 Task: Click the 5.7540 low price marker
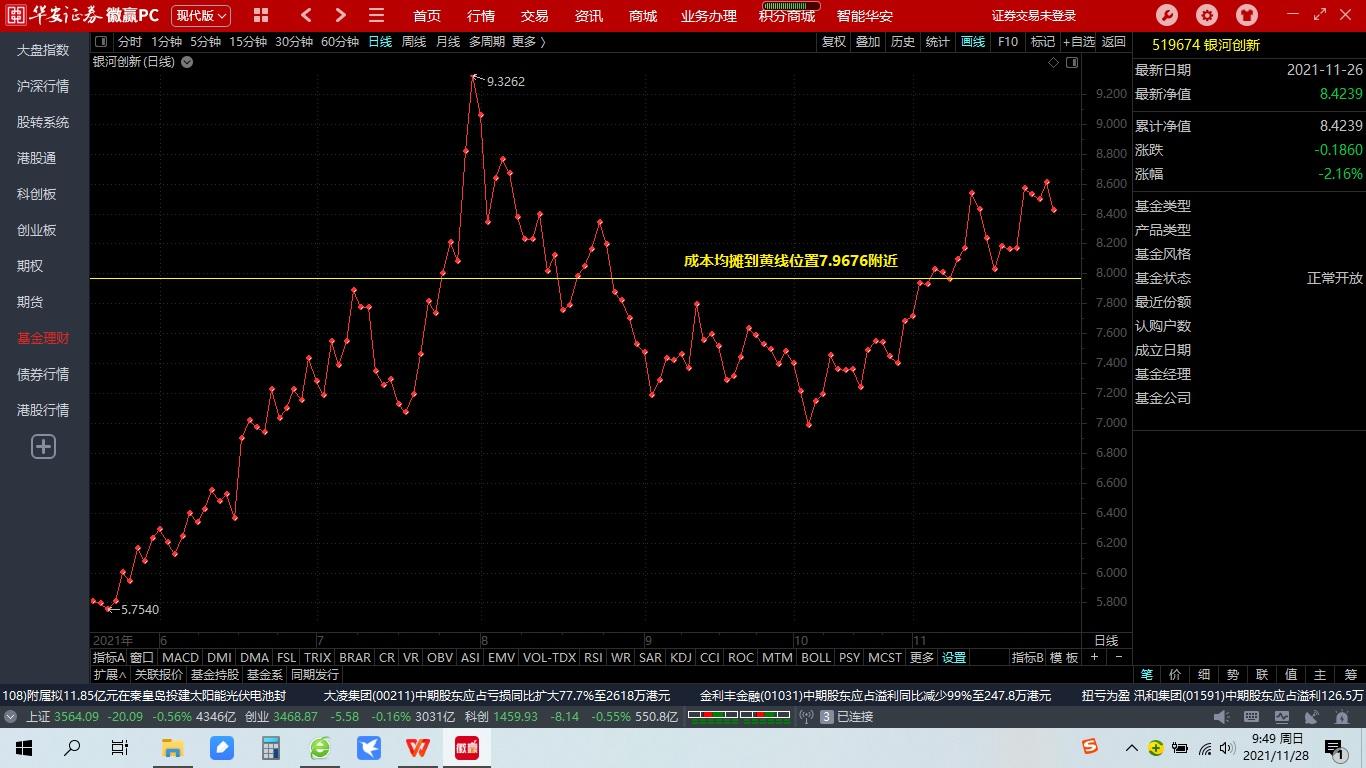pyautogui.click(x=139, y=609)
